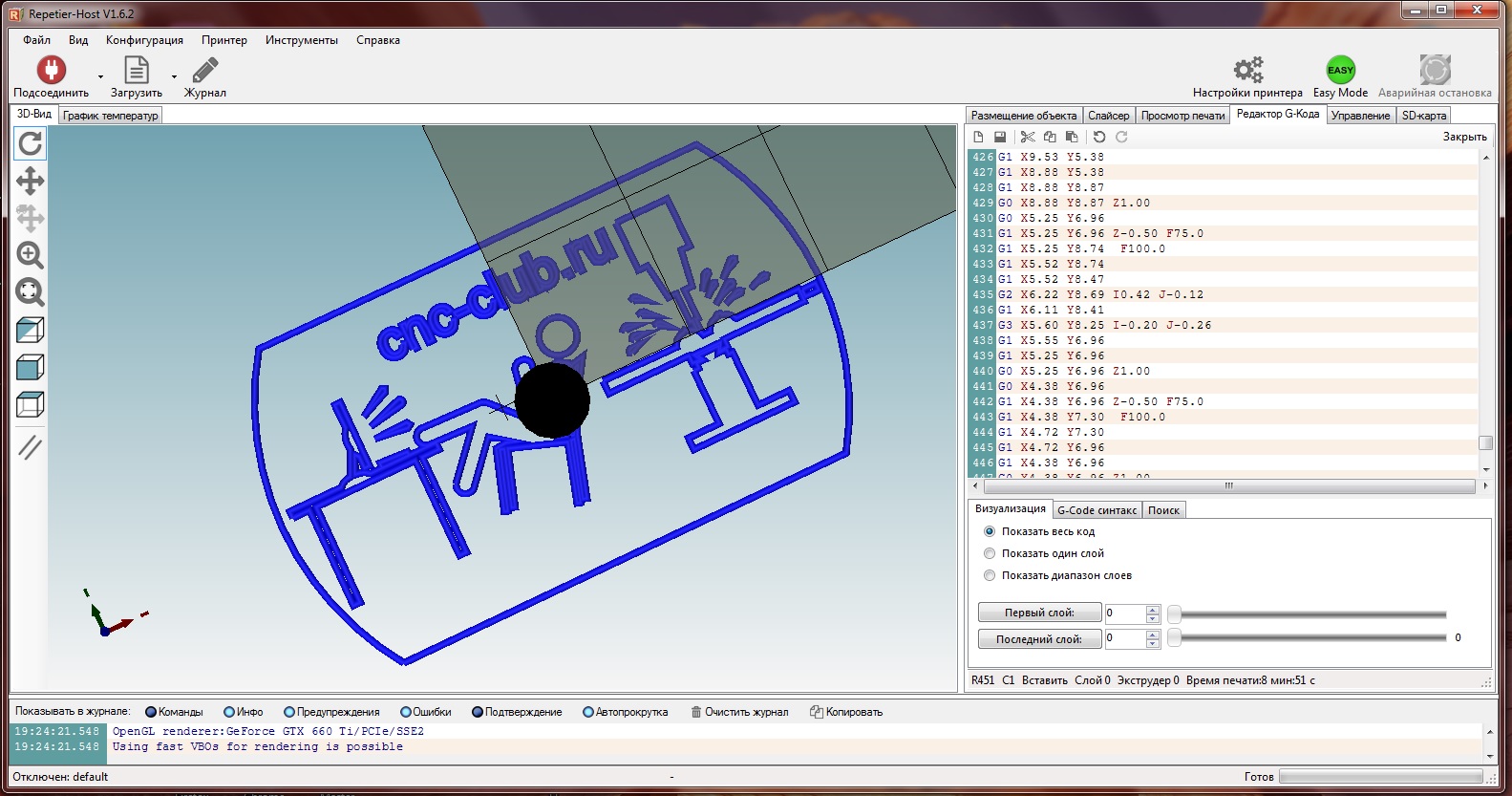Click the Последний слой button
1512x796 pixels.
[x=1039, y=639]
